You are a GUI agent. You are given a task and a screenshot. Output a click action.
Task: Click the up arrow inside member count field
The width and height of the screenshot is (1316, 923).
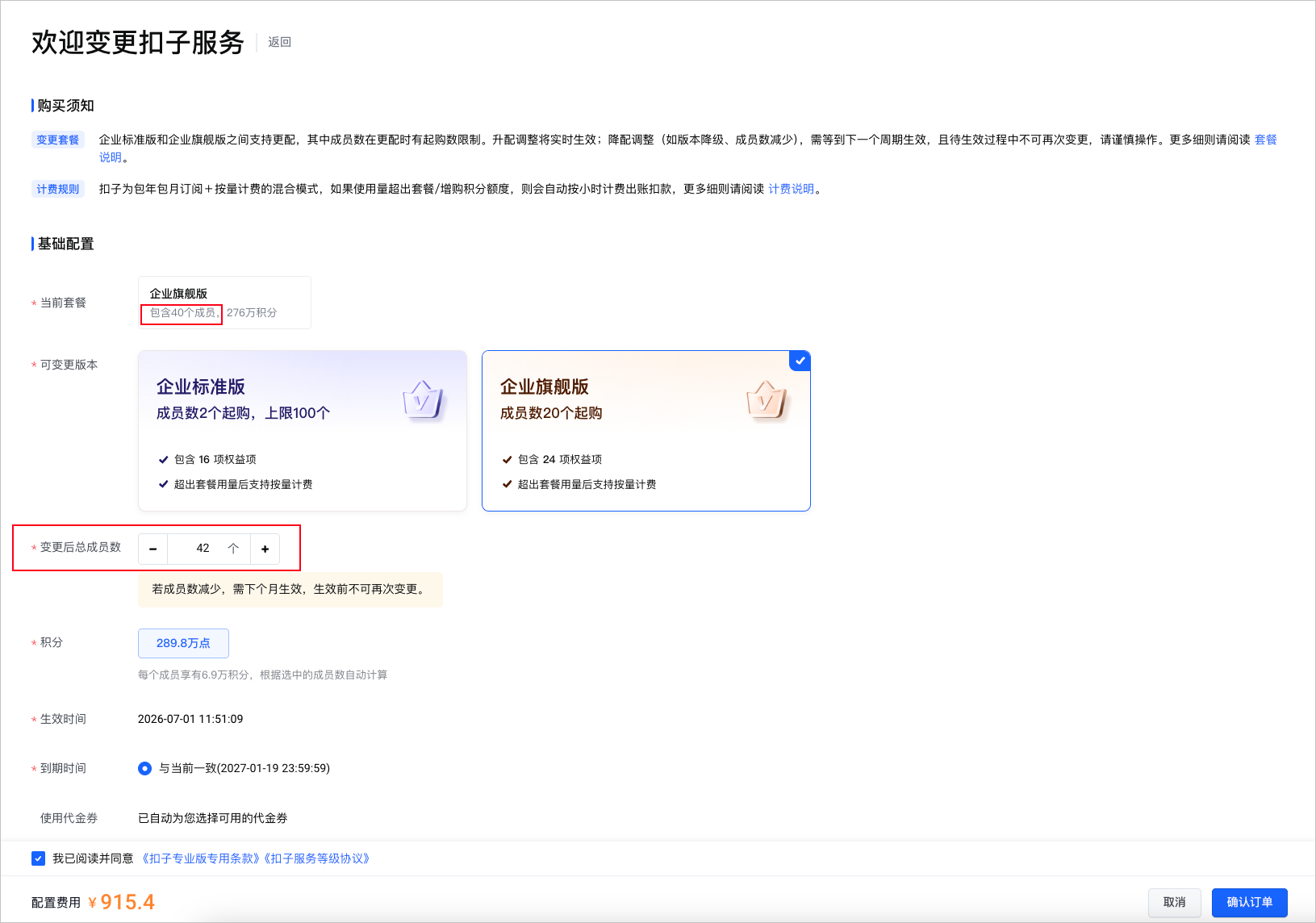233,549
